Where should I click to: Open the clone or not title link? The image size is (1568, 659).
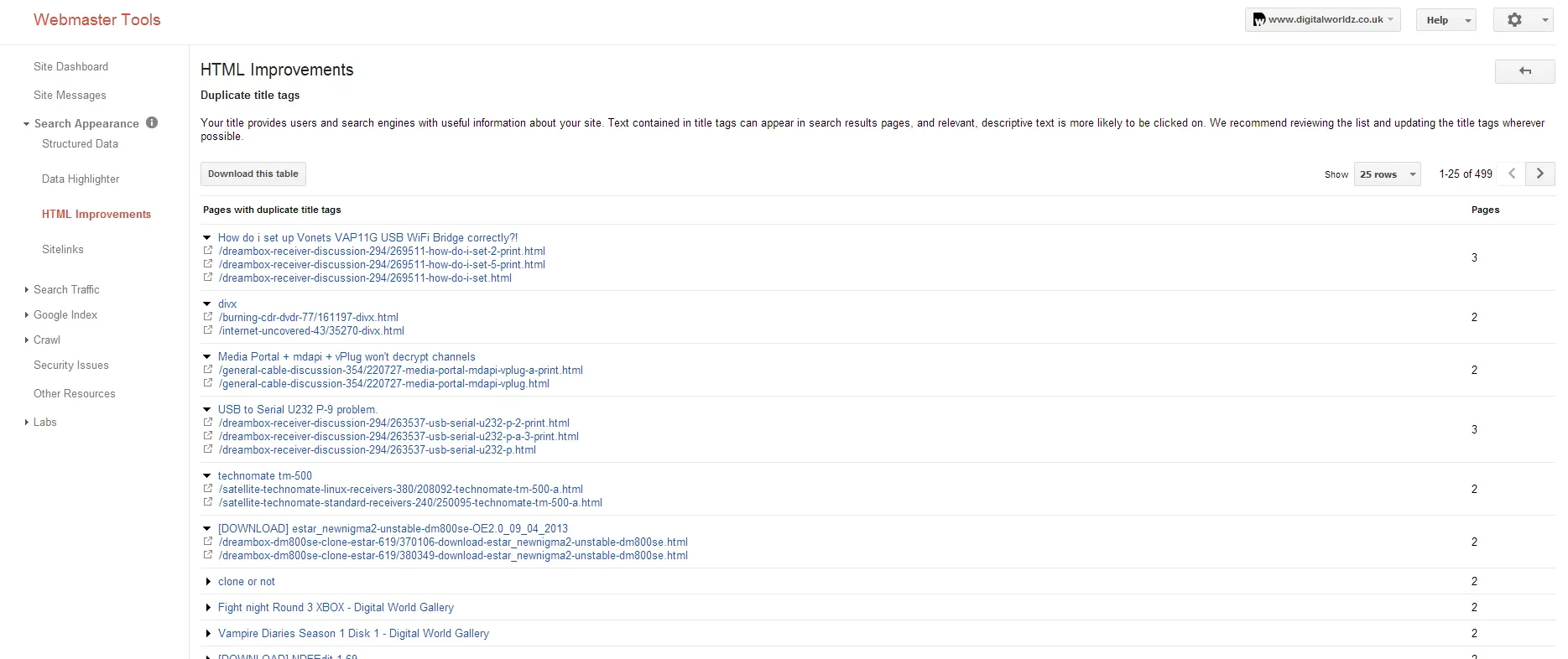point(247,581)
